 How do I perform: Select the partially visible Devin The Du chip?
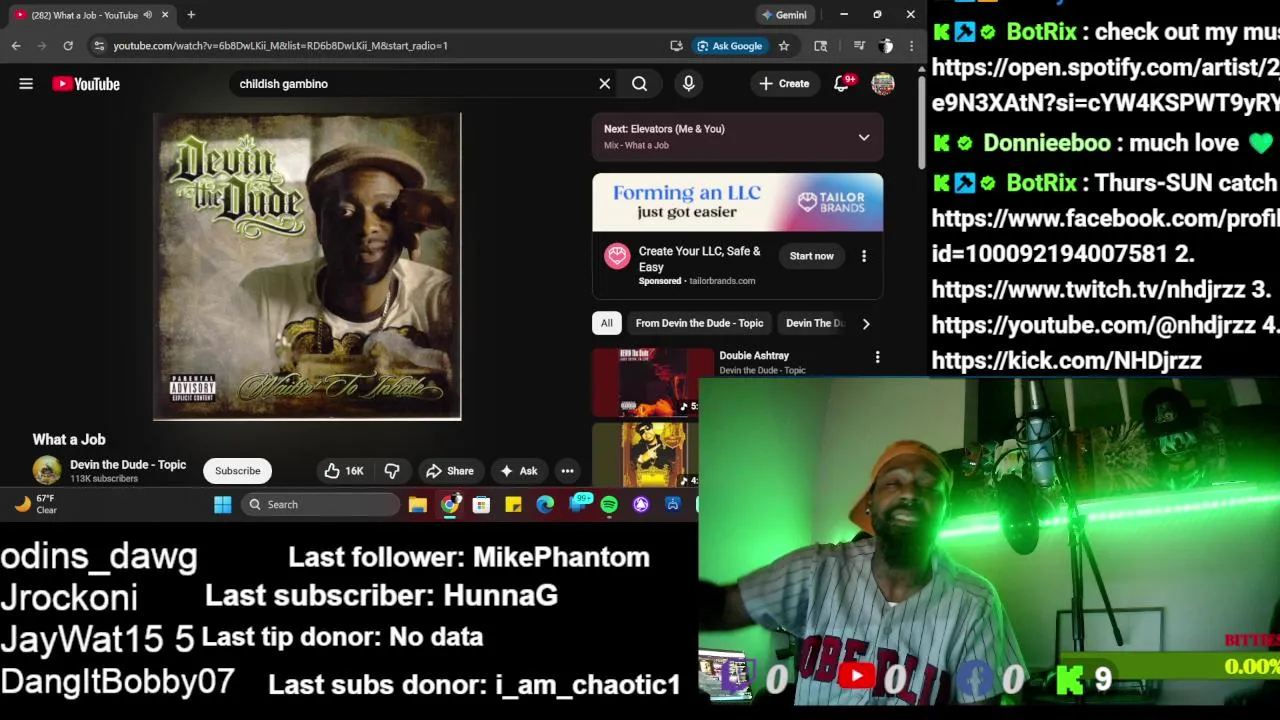tap(814, 323)
